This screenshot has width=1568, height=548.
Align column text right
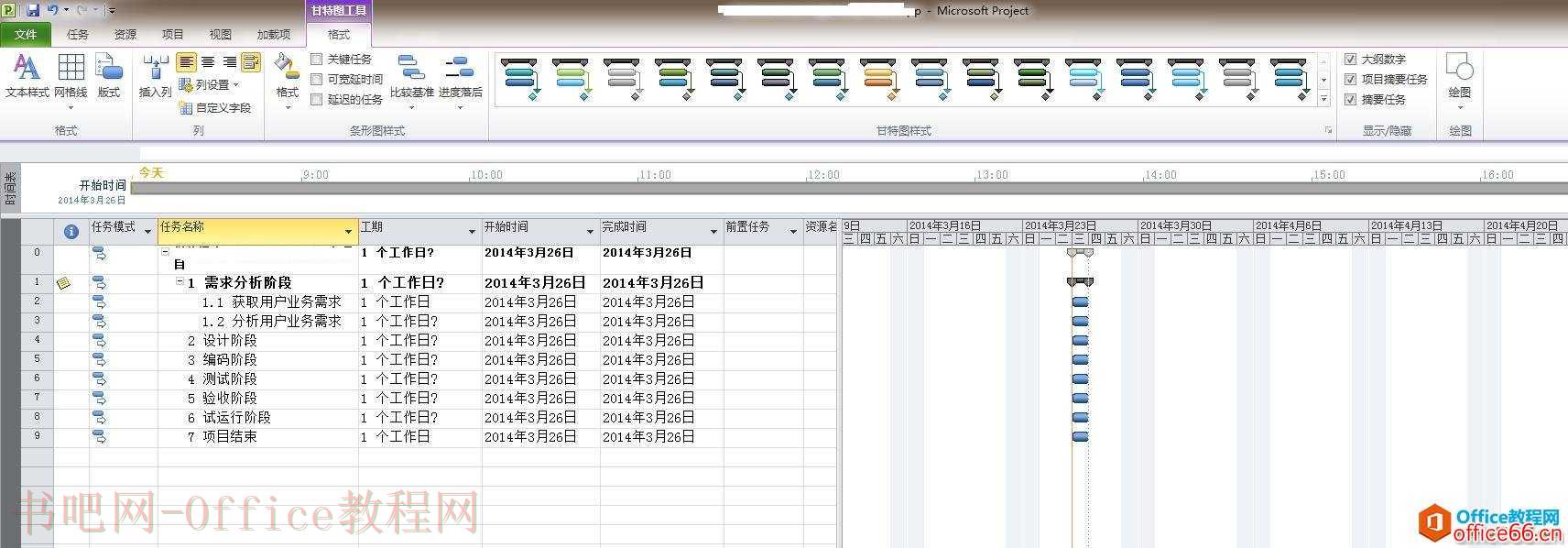click(x=229, y=62)
